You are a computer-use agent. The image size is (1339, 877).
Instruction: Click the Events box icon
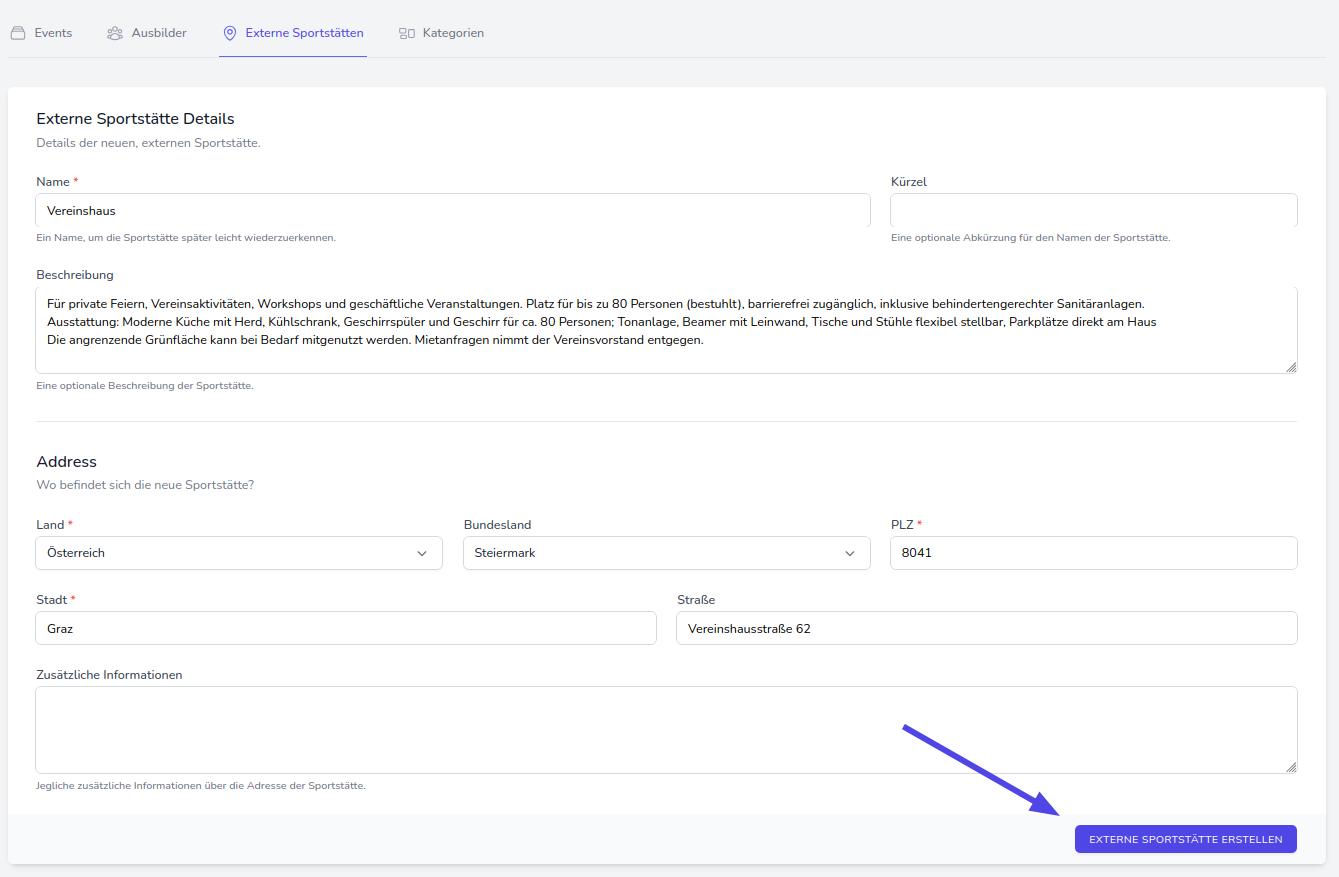17,33
